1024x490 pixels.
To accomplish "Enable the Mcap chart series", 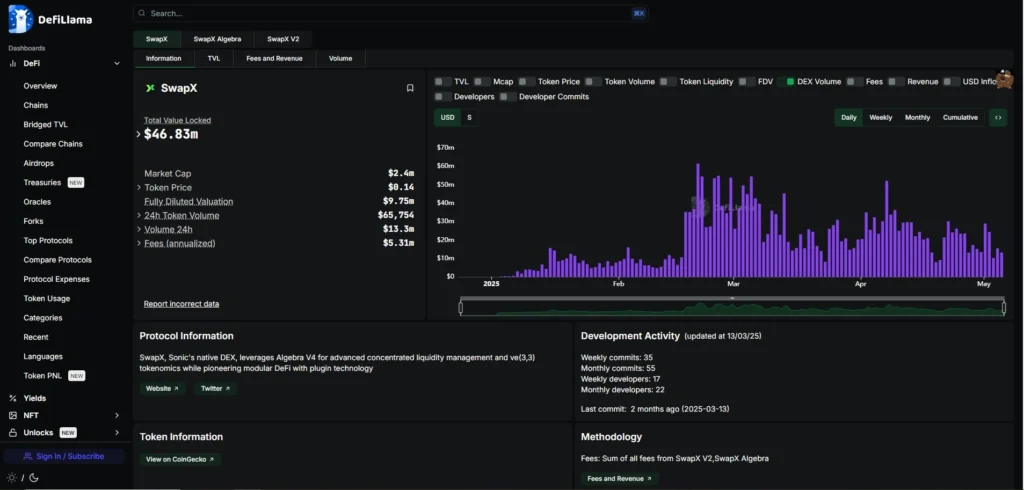I will click(x=482, y=82).
